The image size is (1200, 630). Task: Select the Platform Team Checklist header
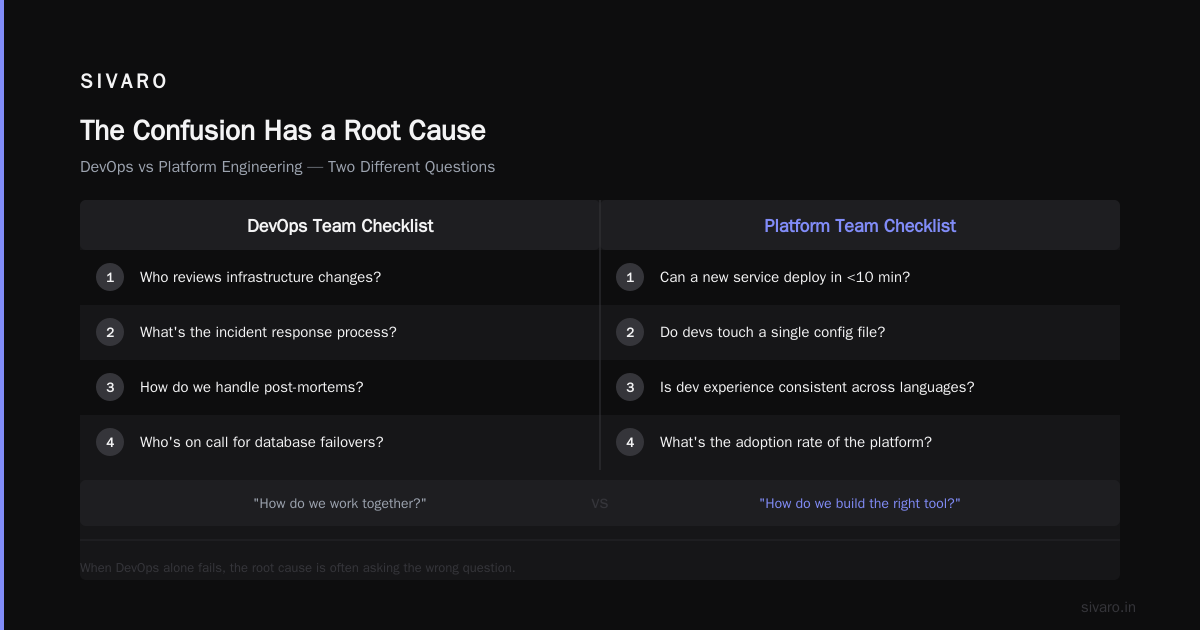[860, 226]
